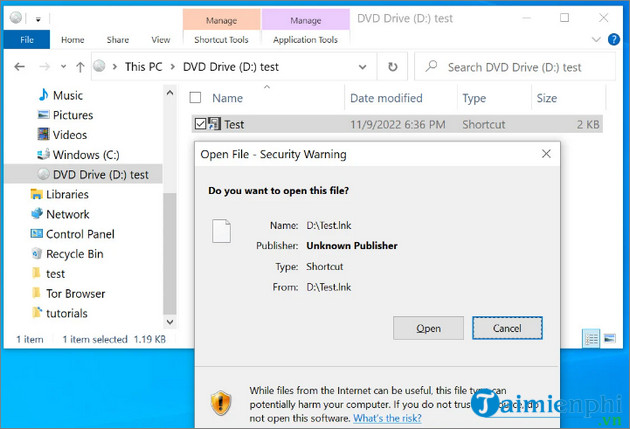630x429 pixels.
Task: Switch to Details view layout
Action: (591, 339)
